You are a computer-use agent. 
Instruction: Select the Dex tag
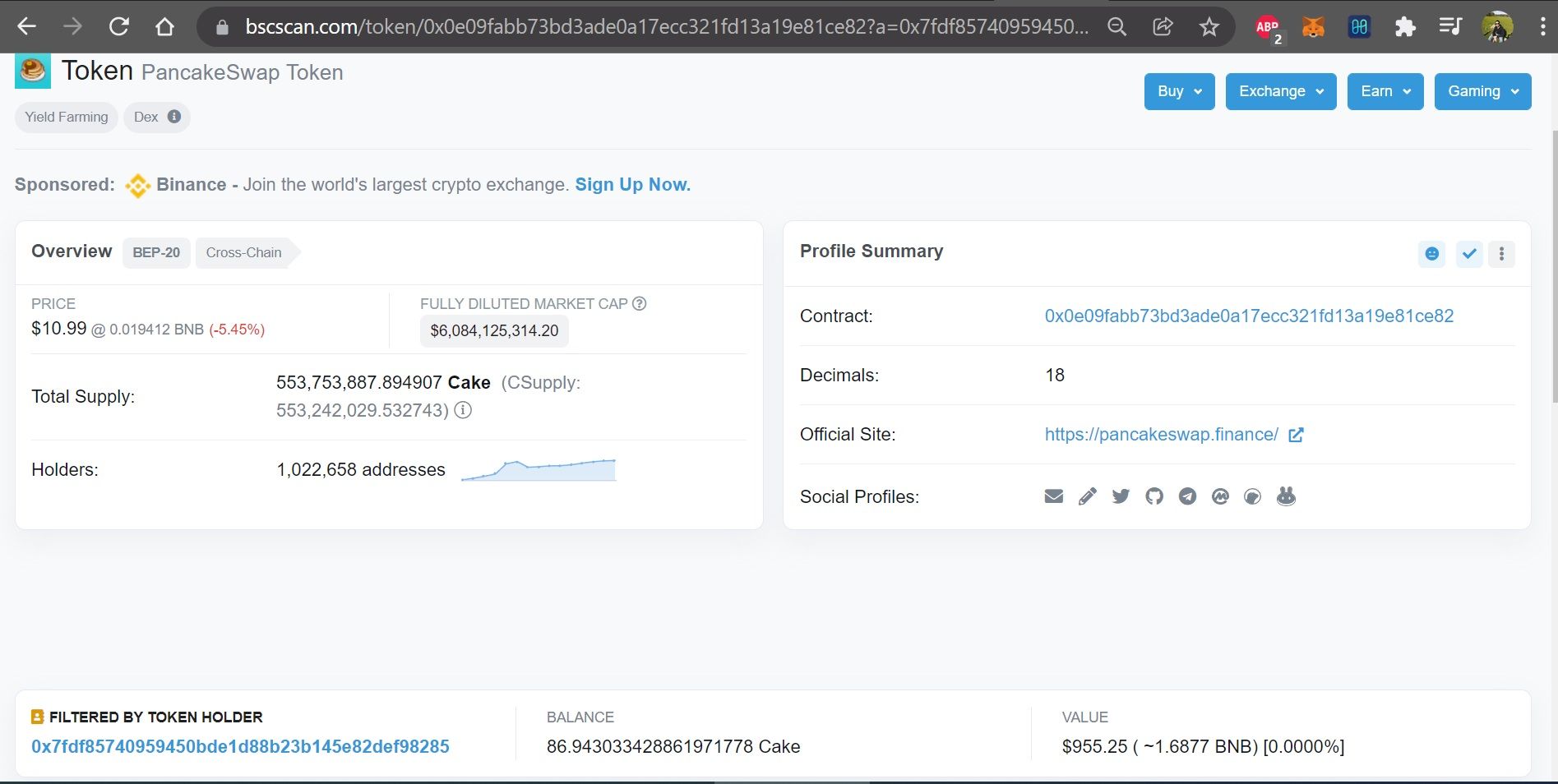tap(156, 117)
